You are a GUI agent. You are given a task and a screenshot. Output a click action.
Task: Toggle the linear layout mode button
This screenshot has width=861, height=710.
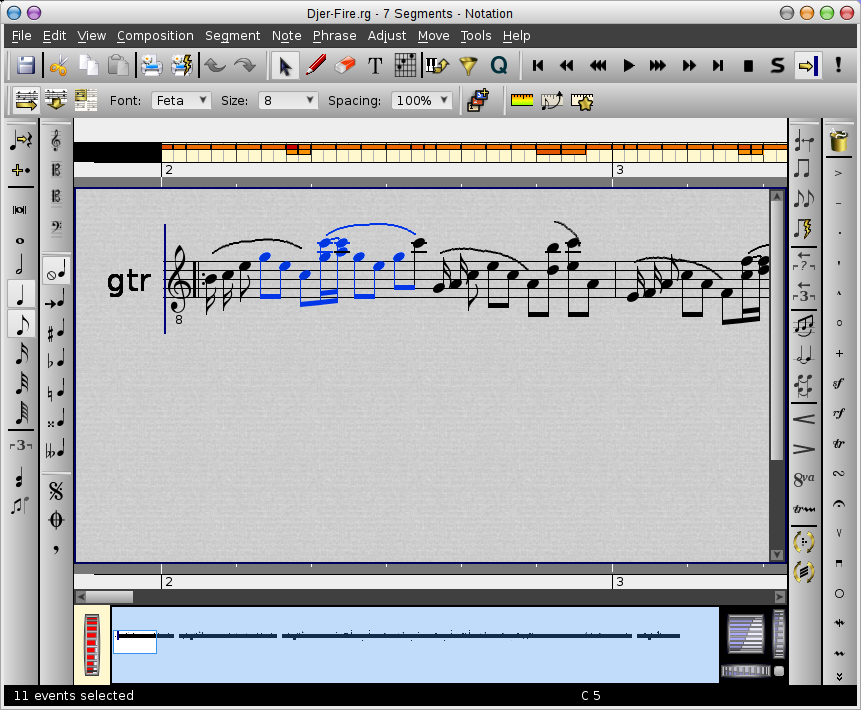[26, 100]
